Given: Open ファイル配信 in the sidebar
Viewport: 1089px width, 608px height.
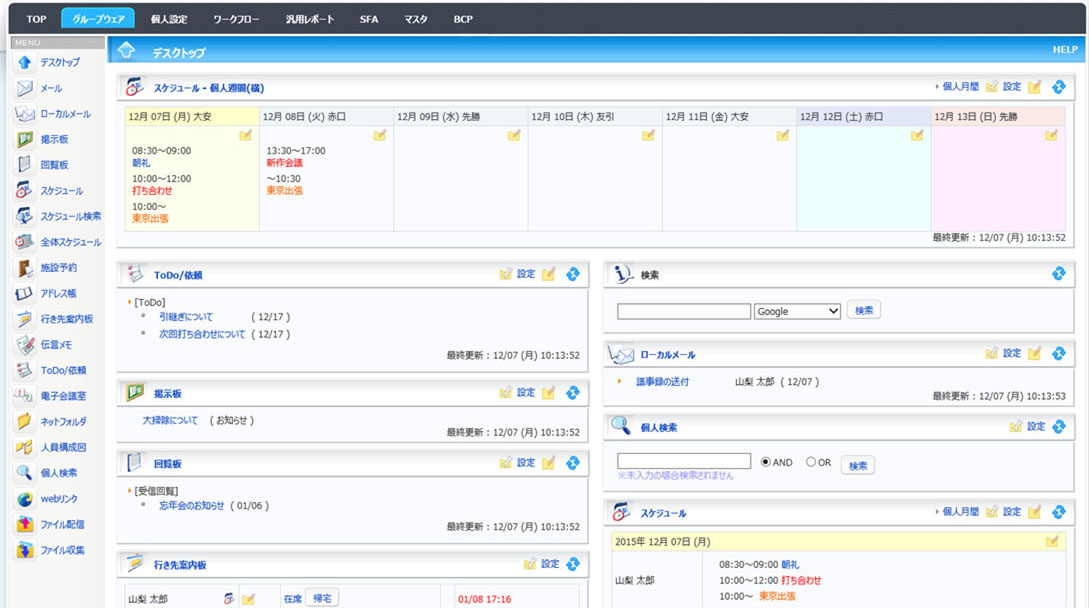Looking at the screenshot, I should coord(62,524).
